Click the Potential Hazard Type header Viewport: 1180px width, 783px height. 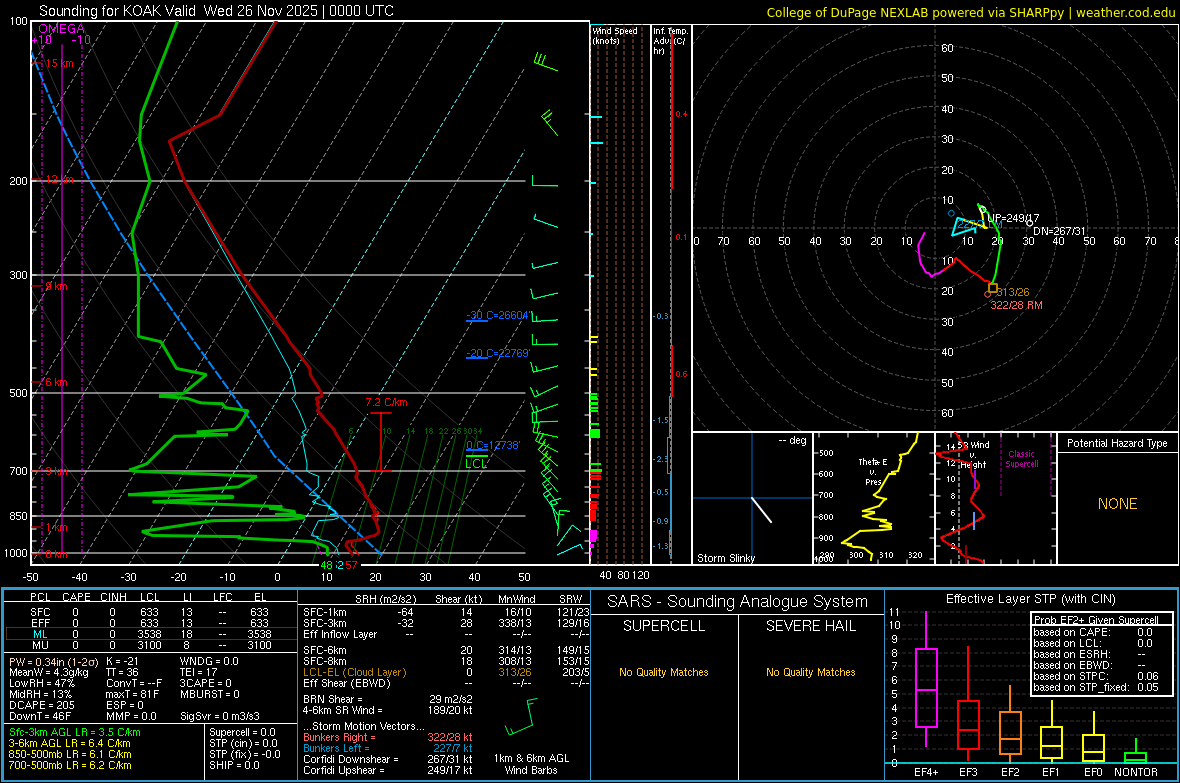1117,443
